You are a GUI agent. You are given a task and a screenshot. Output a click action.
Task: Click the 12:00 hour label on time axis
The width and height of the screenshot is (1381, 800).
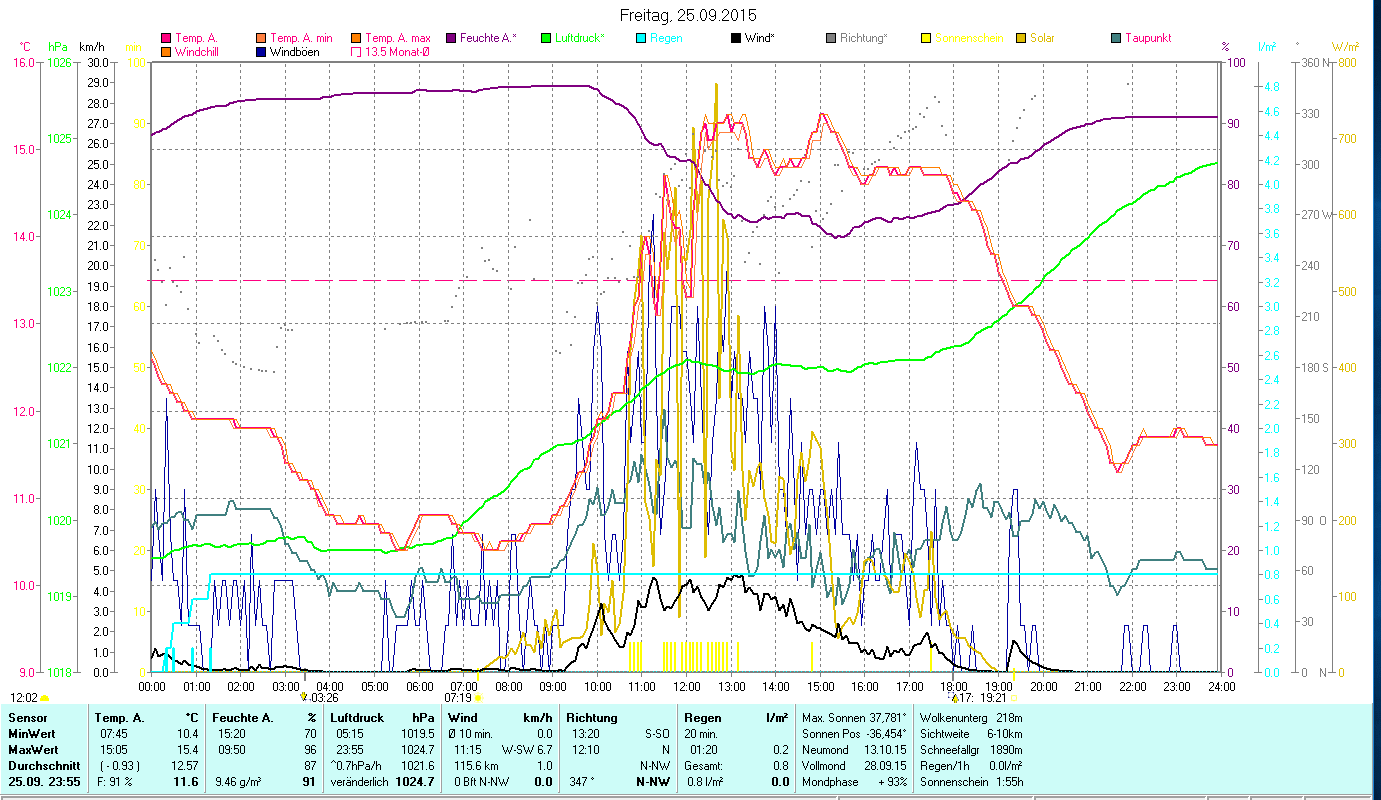pyautogui.click(x=687, y=686)
